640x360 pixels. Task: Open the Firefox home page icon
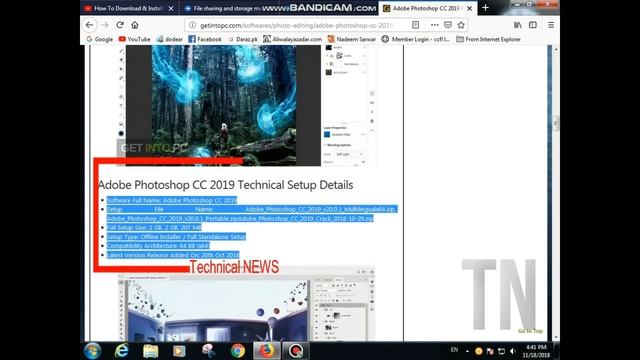135,25
